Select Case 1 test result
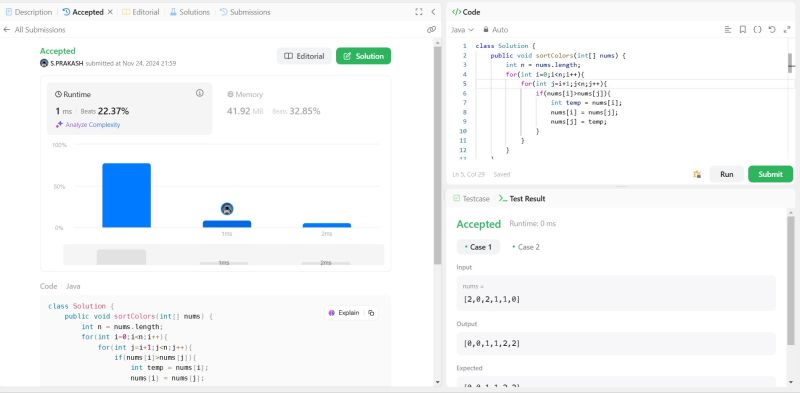Viewport: 800px width, 393px height. click(x=478, y=247)
